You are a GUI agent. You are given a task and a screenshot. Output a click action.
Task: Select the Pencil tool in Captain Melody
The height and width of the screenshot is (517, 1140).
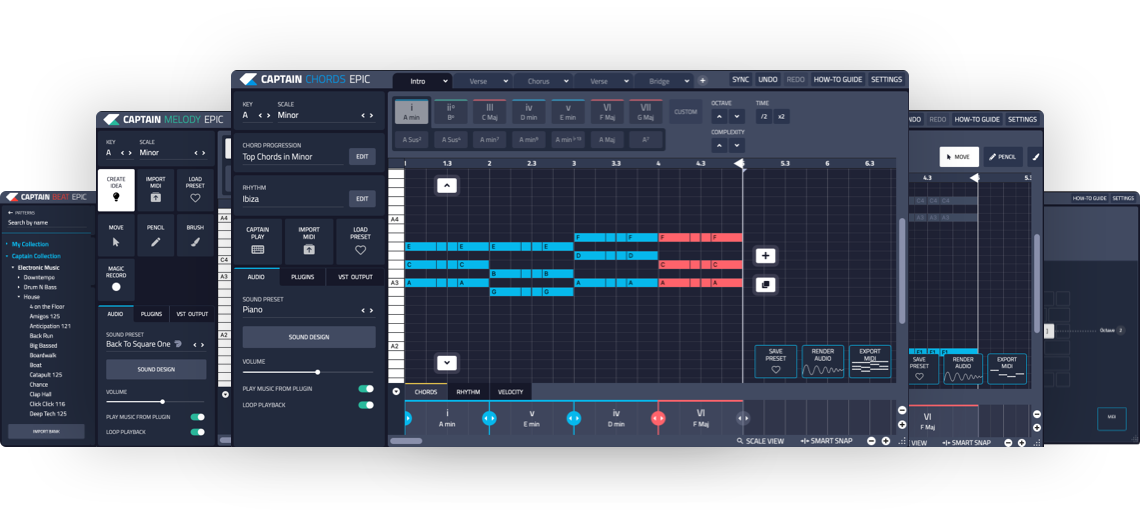155,242
